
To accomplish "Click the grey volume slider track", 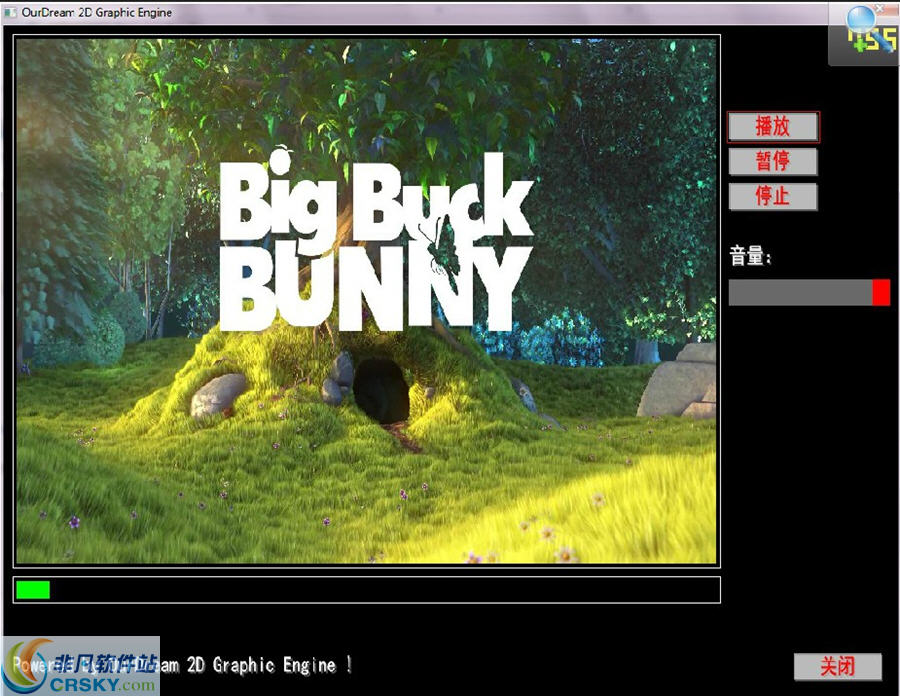I will pyautogui.click(x=809, y=292).
